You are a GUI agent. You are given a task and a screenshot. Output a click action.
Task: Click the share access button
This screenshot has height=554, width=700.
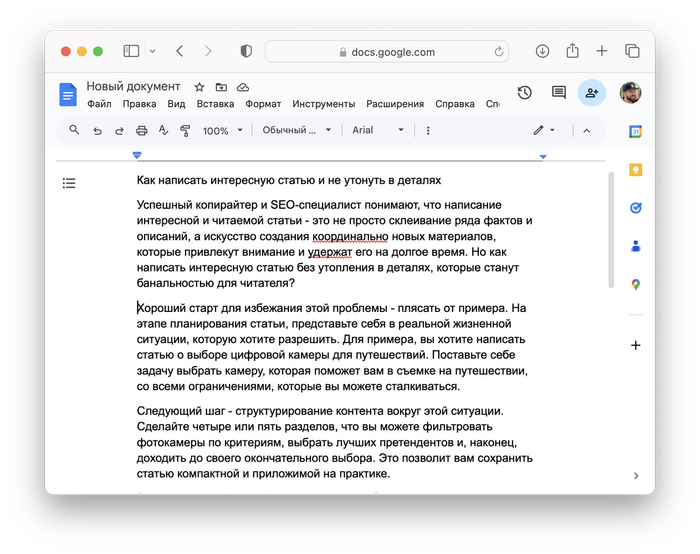click(x=592, y=93)
